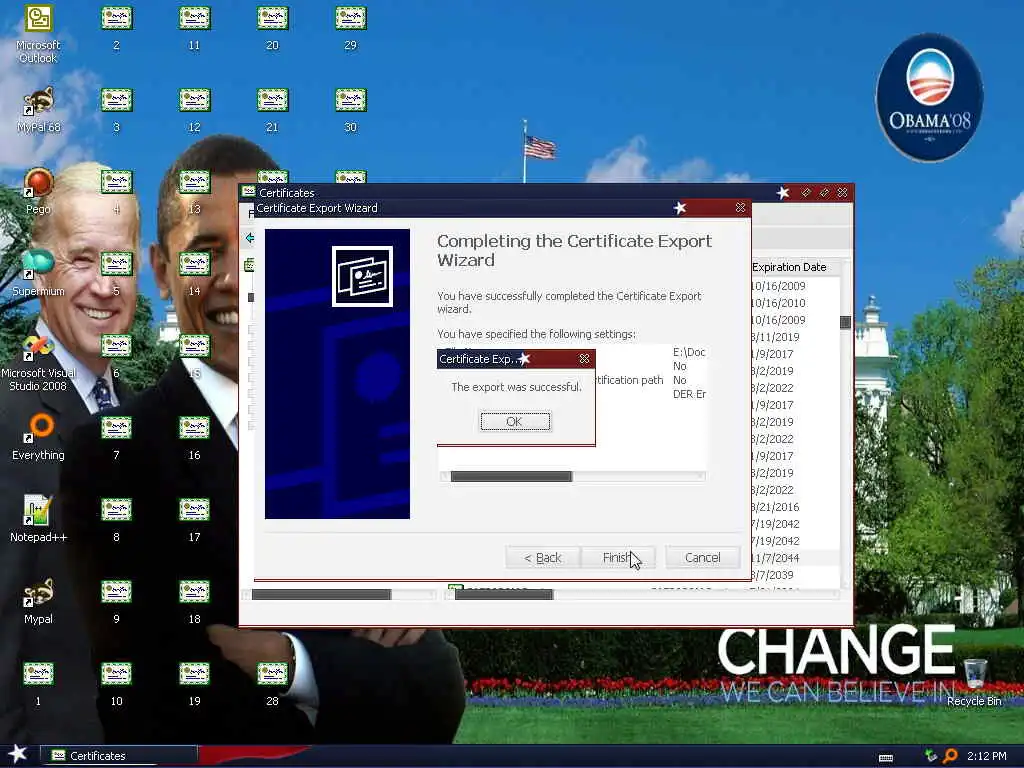Select certificate file icon named 2
1024x768 pixels.
tap(116, 27)
